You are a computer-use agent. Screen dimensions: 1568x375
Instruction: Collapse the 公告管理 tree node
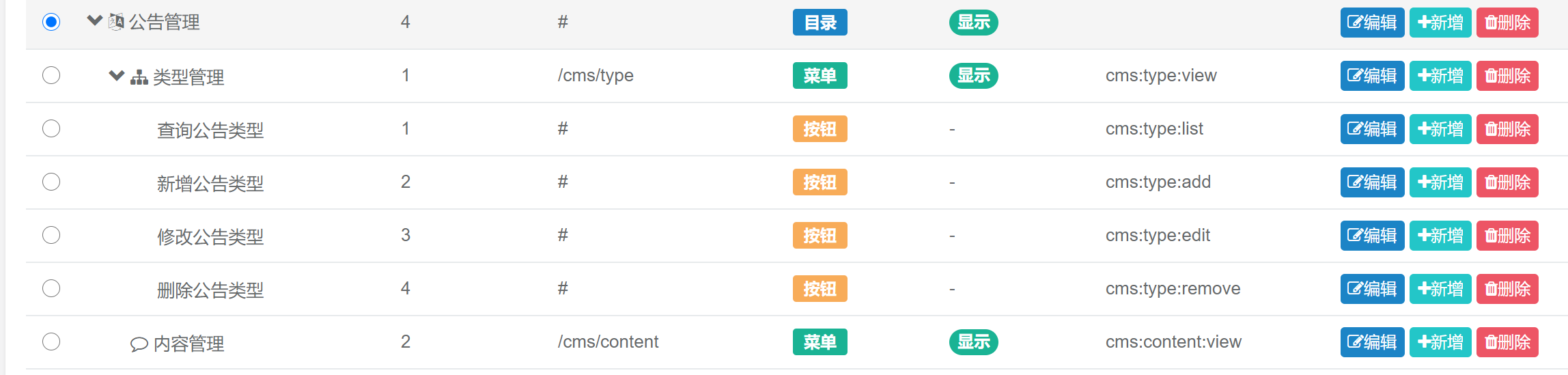95,21
